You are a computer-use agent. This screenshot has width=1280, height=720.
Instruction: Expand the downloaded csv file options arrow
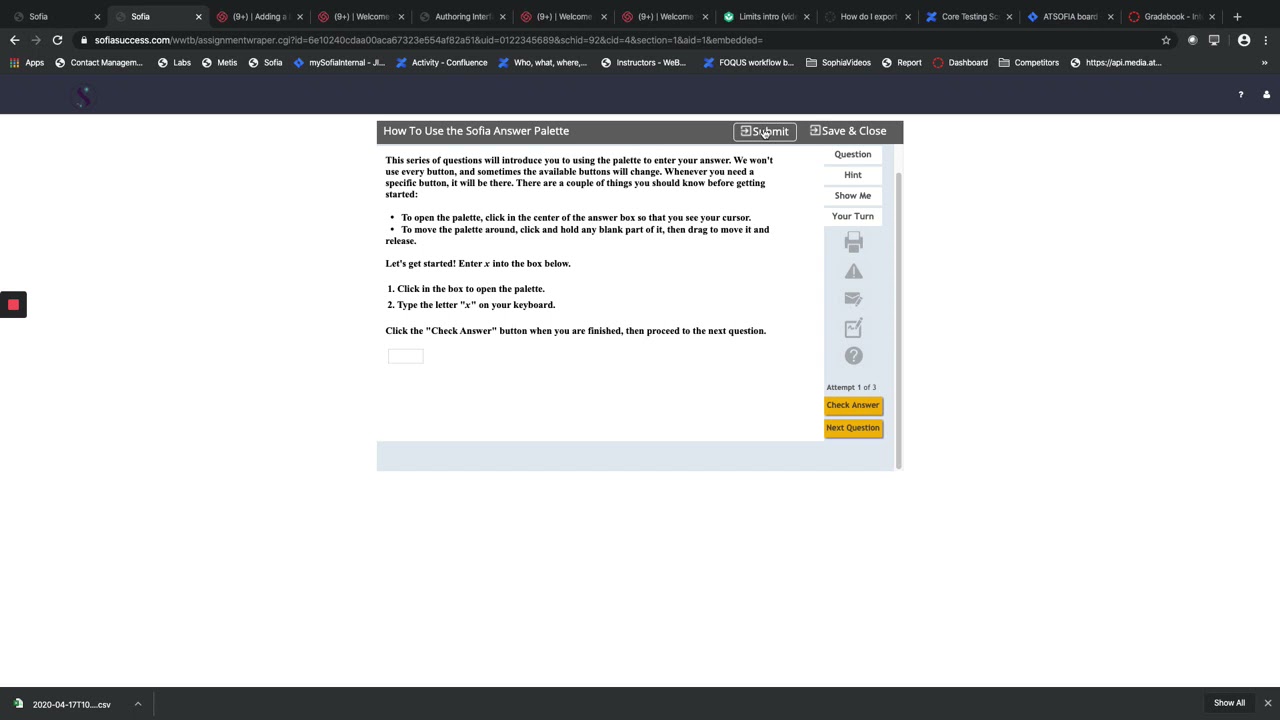pos(138,704)
